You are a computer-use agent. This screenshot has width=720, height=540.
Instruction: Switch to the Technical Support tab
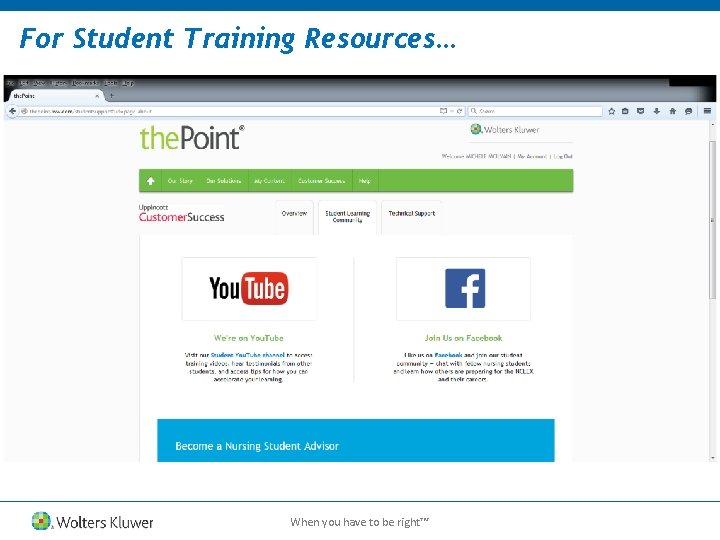click(x=411, y=217)
